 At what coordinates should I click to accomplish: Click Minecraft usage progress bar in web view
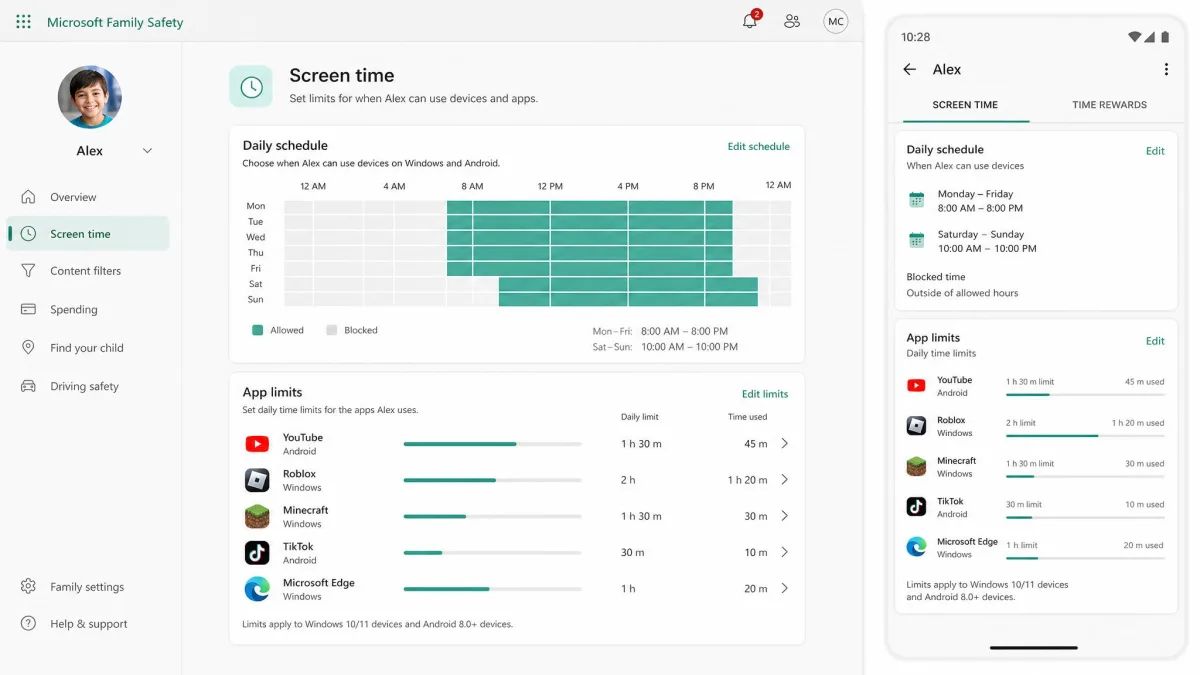pos(492,516)
